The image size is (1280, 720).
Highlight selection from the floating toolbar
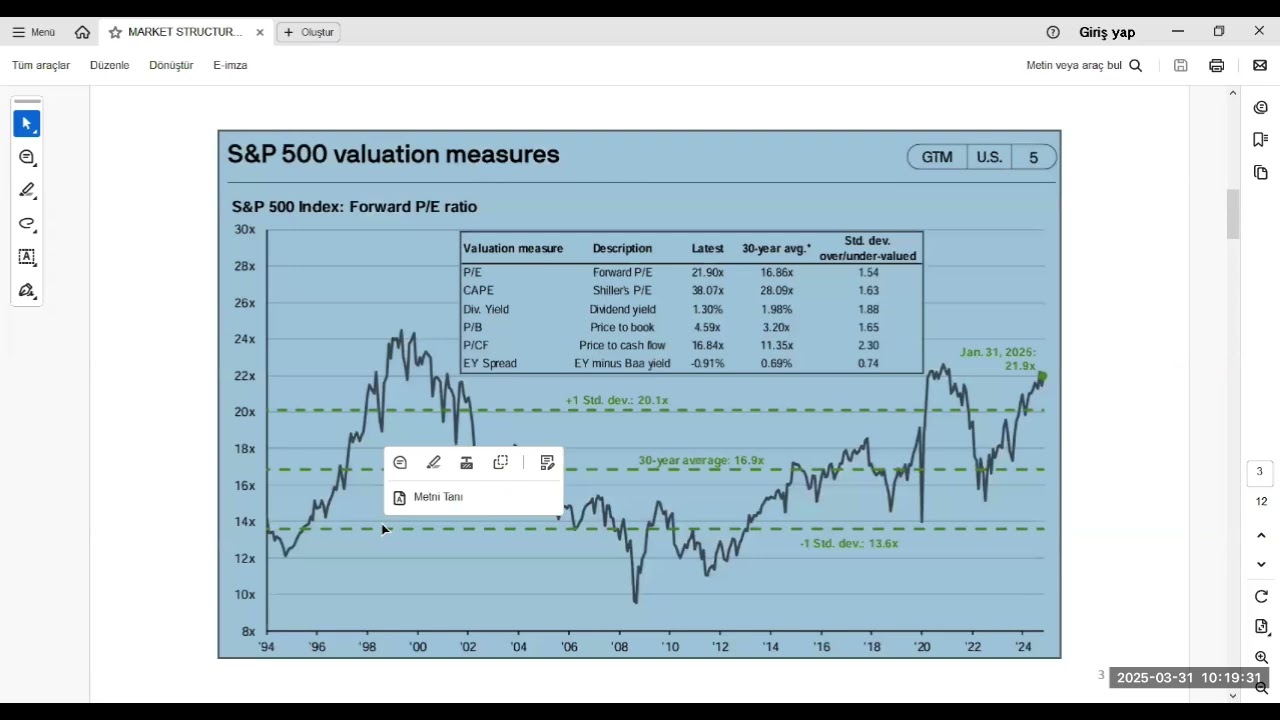[x=433, y=462]
